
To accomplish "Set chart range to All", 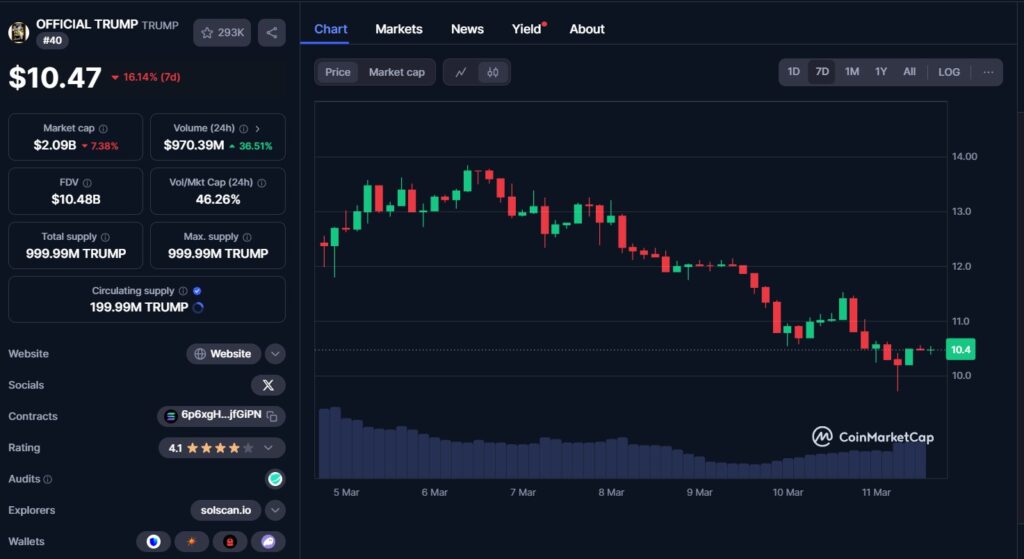I will tap(909, 72).
